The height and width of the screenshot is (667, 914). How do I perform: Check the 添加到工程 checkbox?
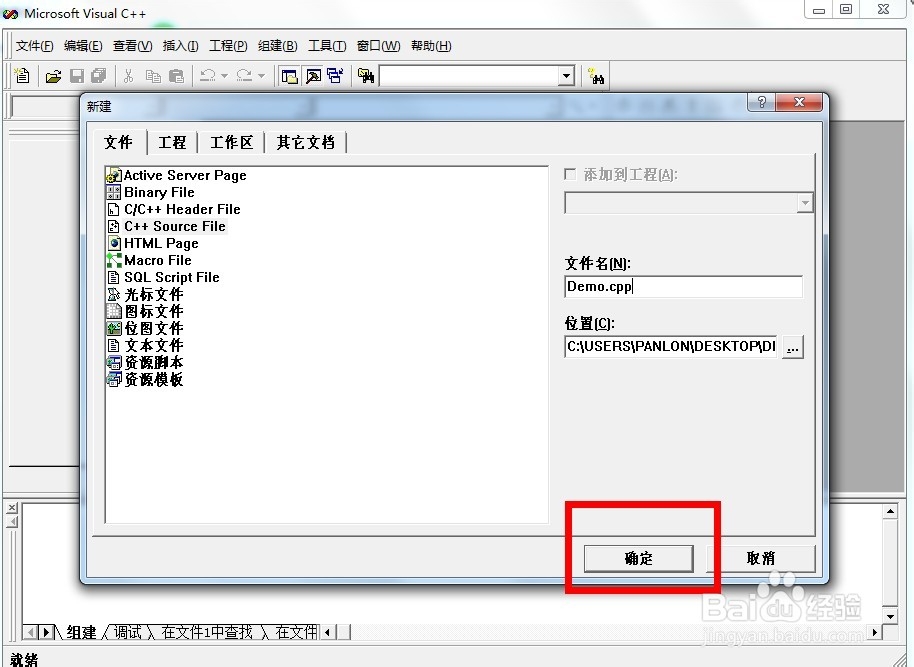(570, 174)
